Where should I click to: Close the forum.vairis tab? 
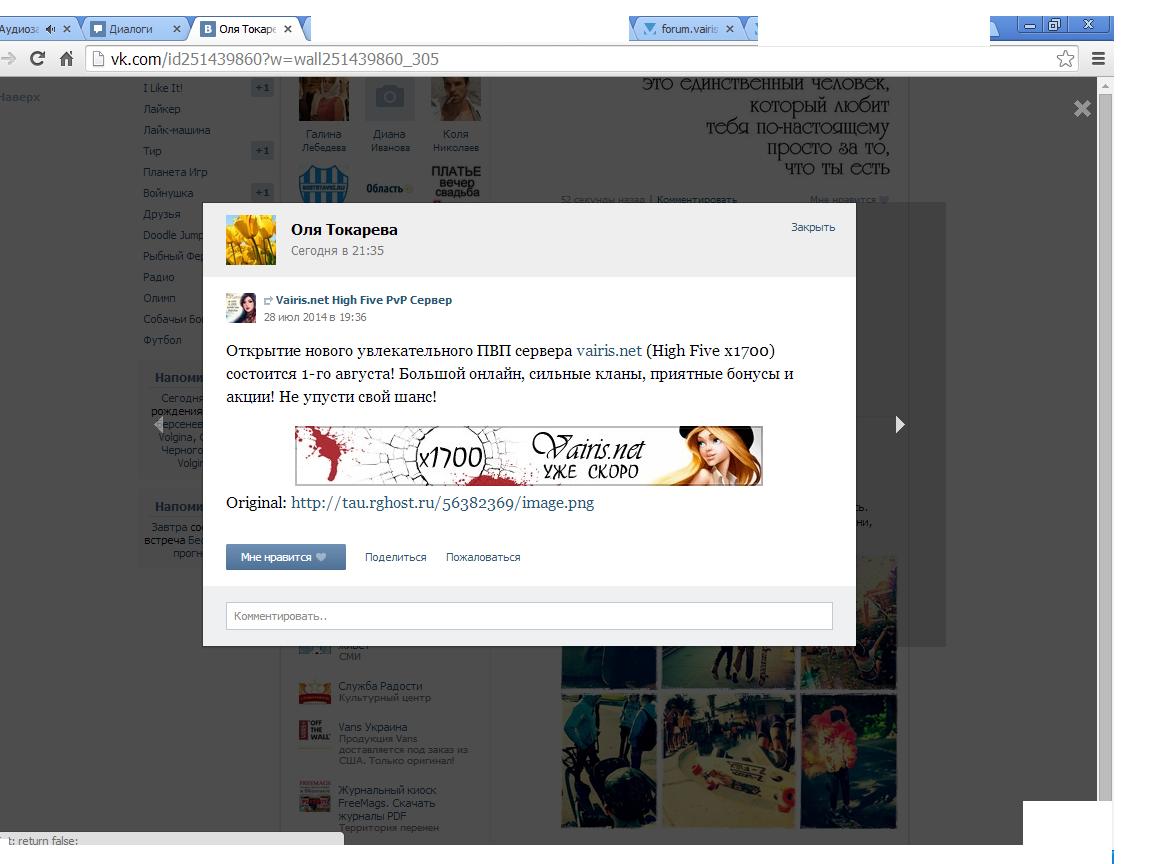(730, 29)
